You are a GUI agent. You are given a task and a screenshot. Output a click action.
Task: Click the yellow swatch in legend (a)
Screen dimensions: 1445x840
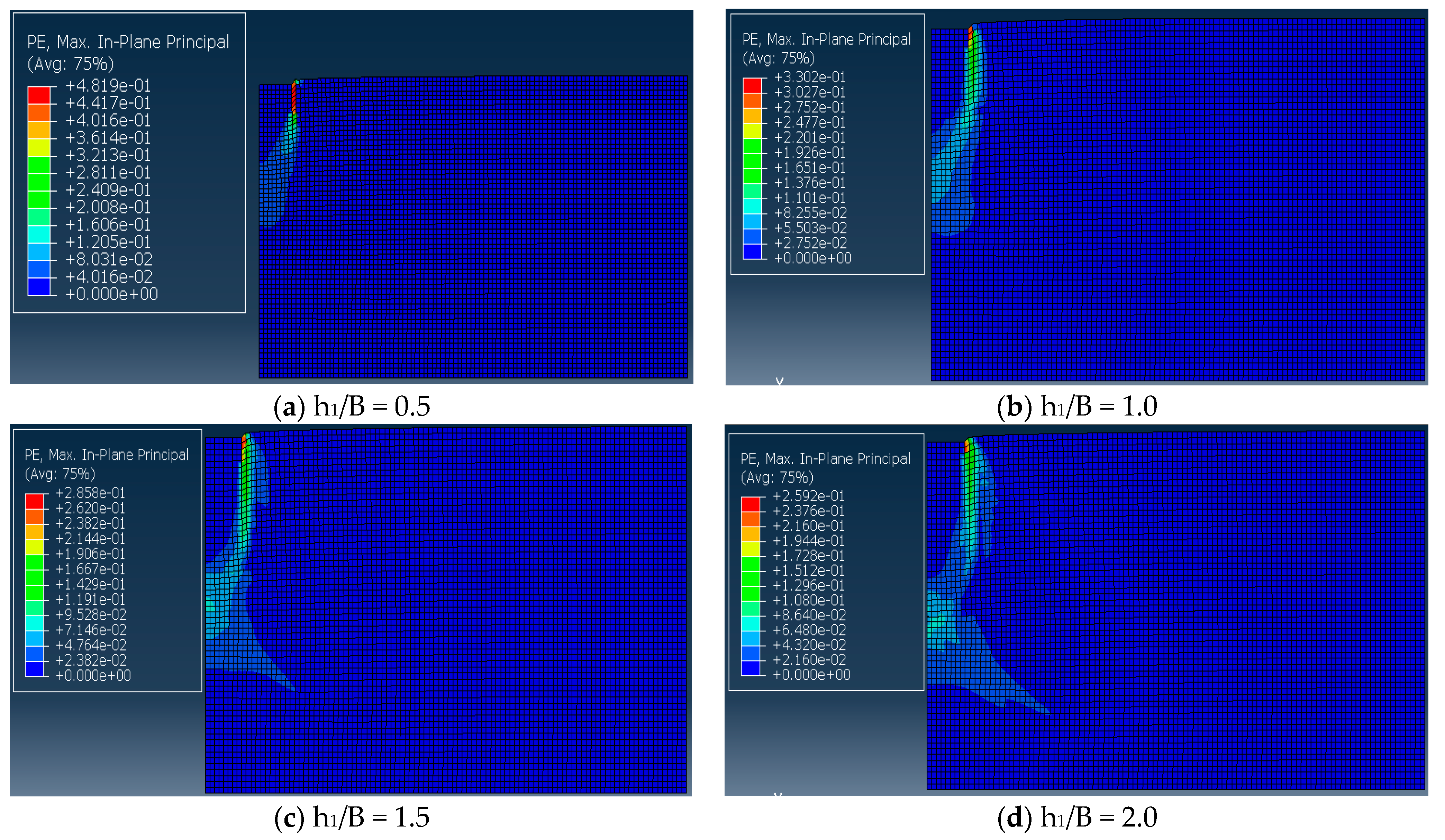(x=39, y=147)
